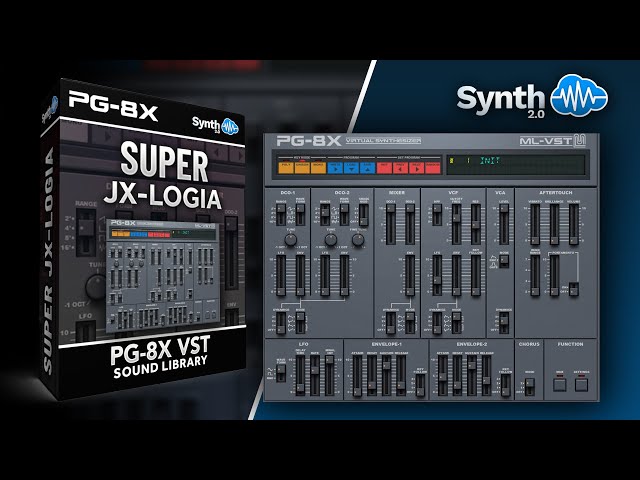Click the Bend Range slider
Screen dimensions: 640x480
click(x=535, y=275)
